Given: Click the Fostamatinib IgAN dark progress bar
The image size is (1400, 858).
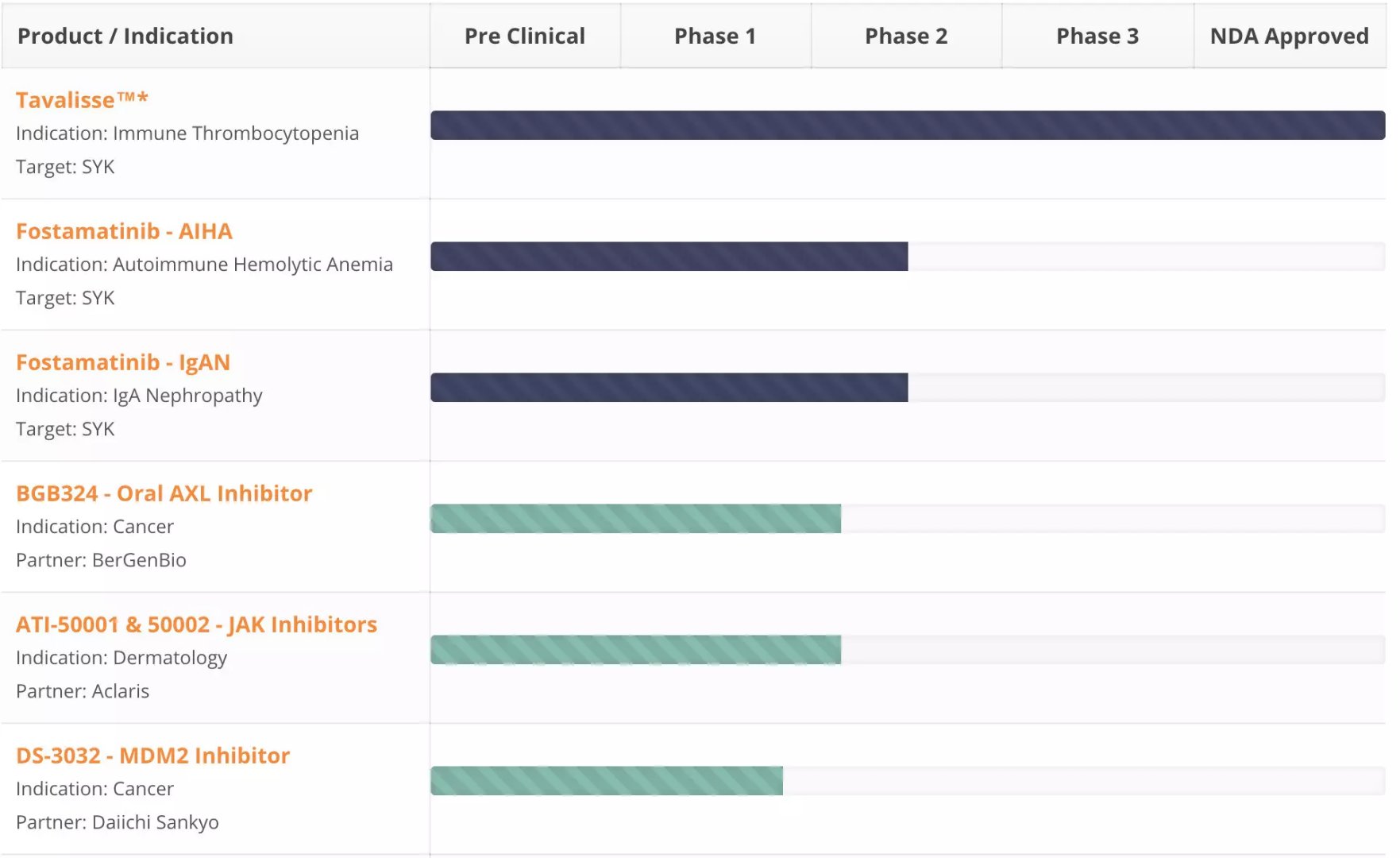Looking at the screenshot, I should [669, 388].
